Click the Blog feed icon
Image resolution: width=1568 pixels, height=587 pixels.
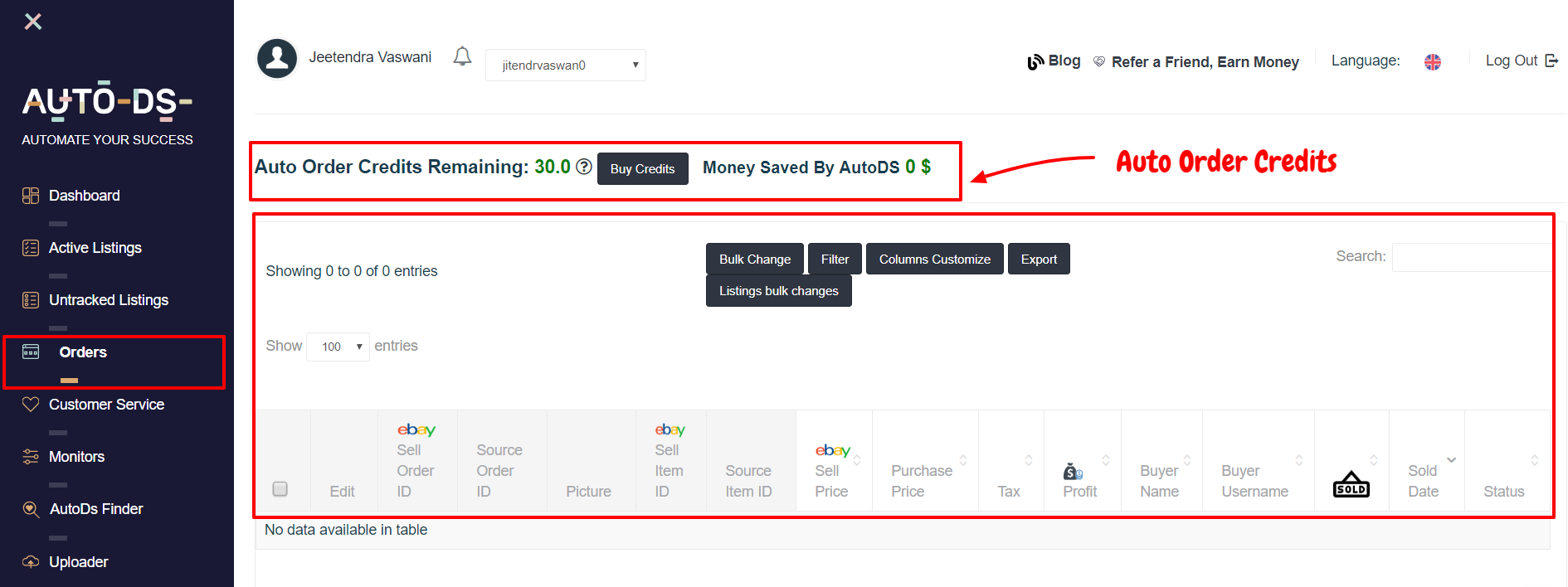tap(1035, 62)
